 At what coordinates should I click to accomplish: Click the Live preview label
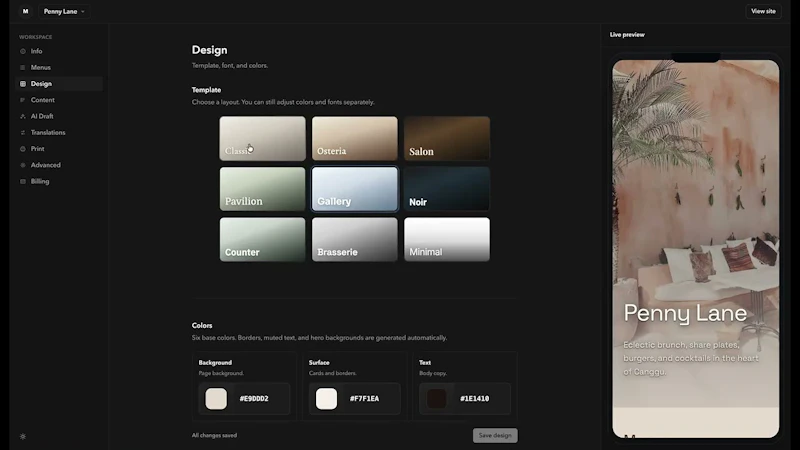click(627, 35)
